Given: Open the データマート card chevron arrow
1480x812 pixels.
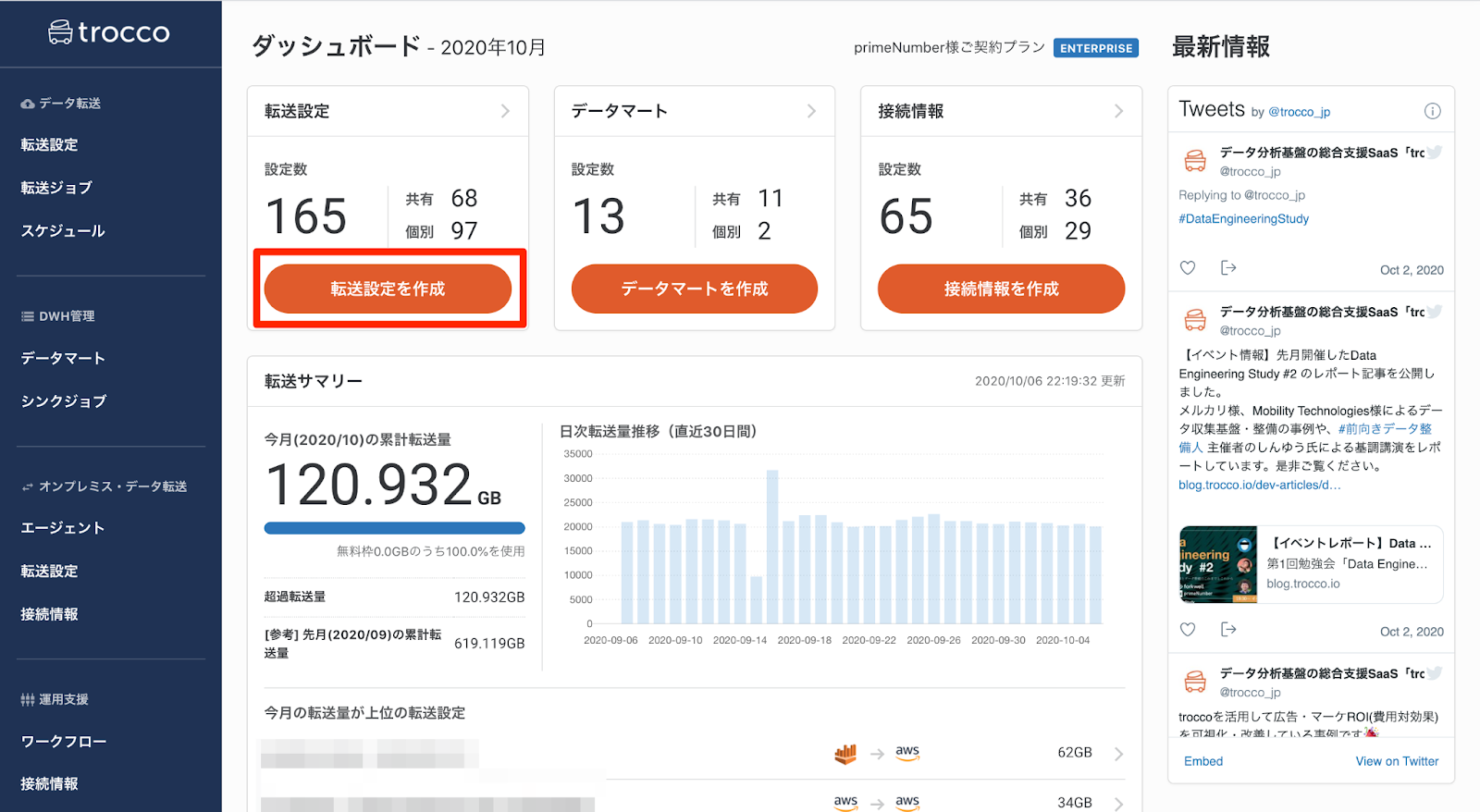Looking at the screenshot, I should (x=811, y=111).
